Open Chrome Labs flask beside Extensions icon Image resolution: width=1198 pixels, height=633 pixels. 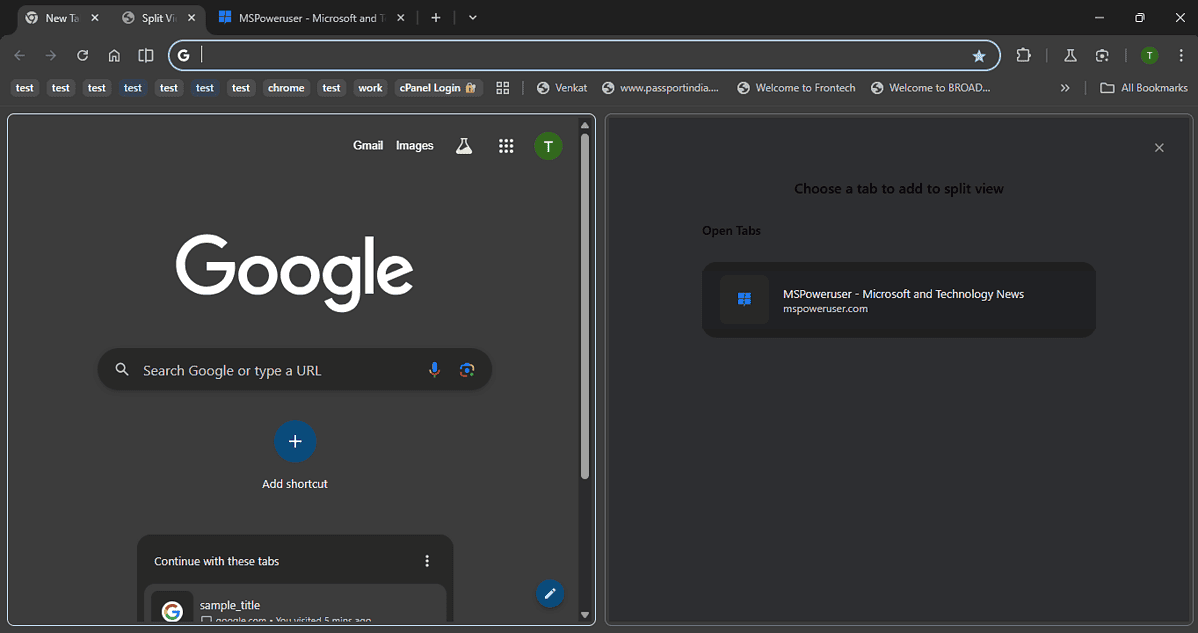click(x=1070, y=55)
